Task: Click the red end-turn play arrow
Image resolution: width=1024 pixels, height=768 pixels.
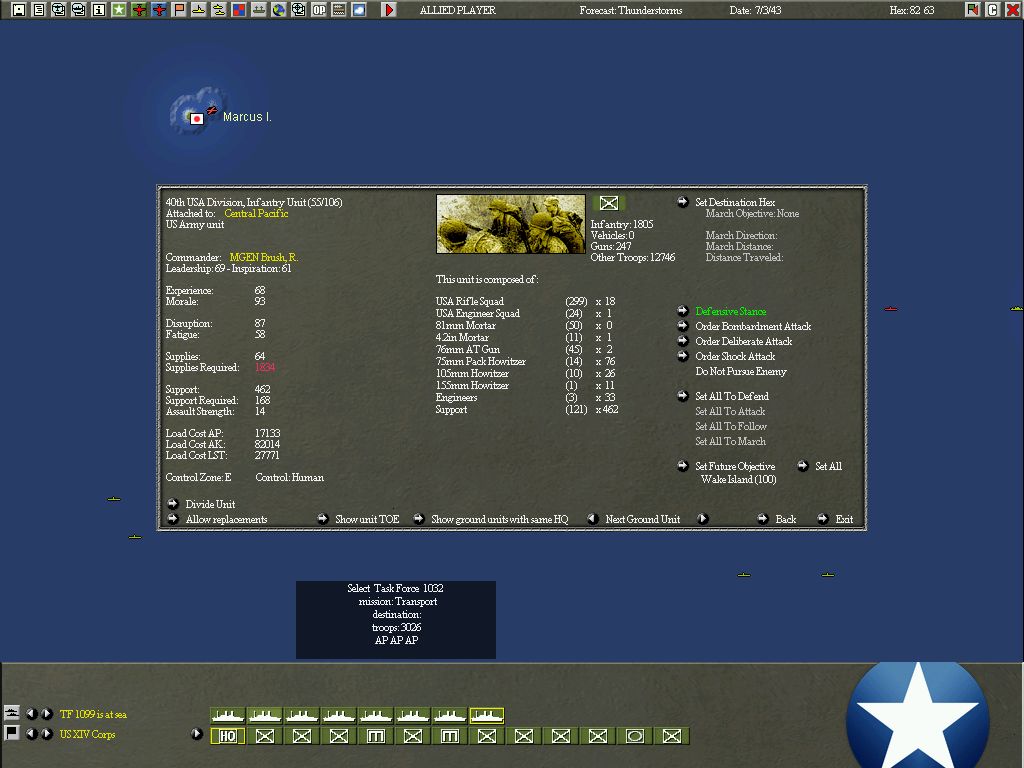Action: pos(389,10)
